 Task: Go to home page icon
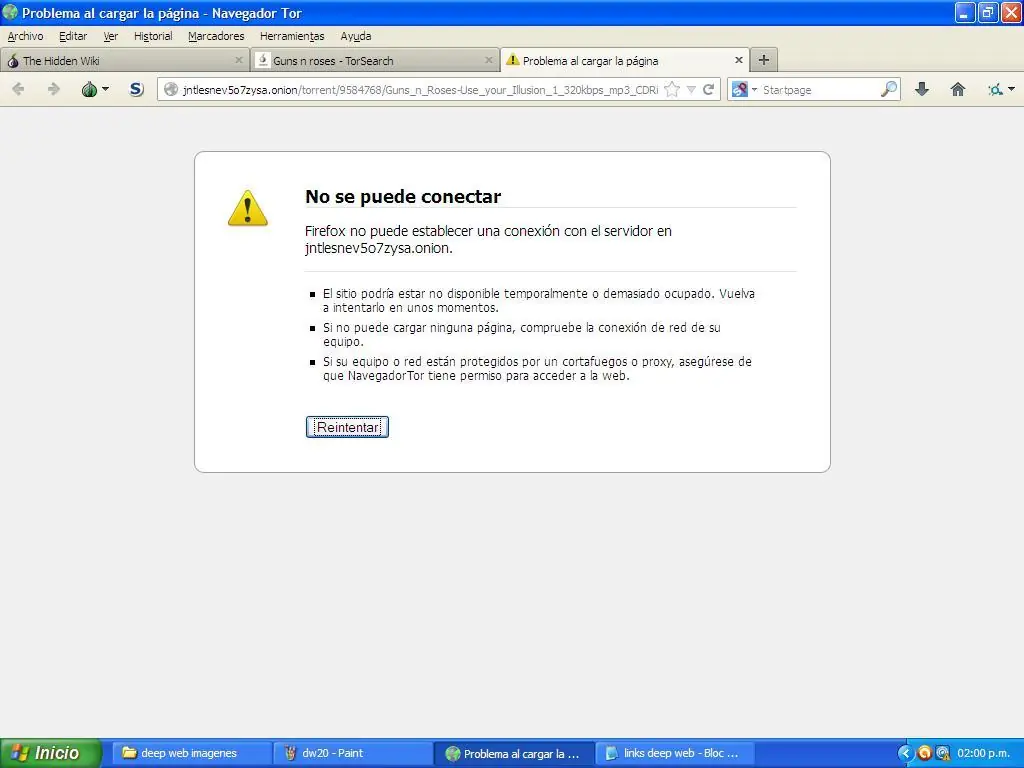[957, 89]
